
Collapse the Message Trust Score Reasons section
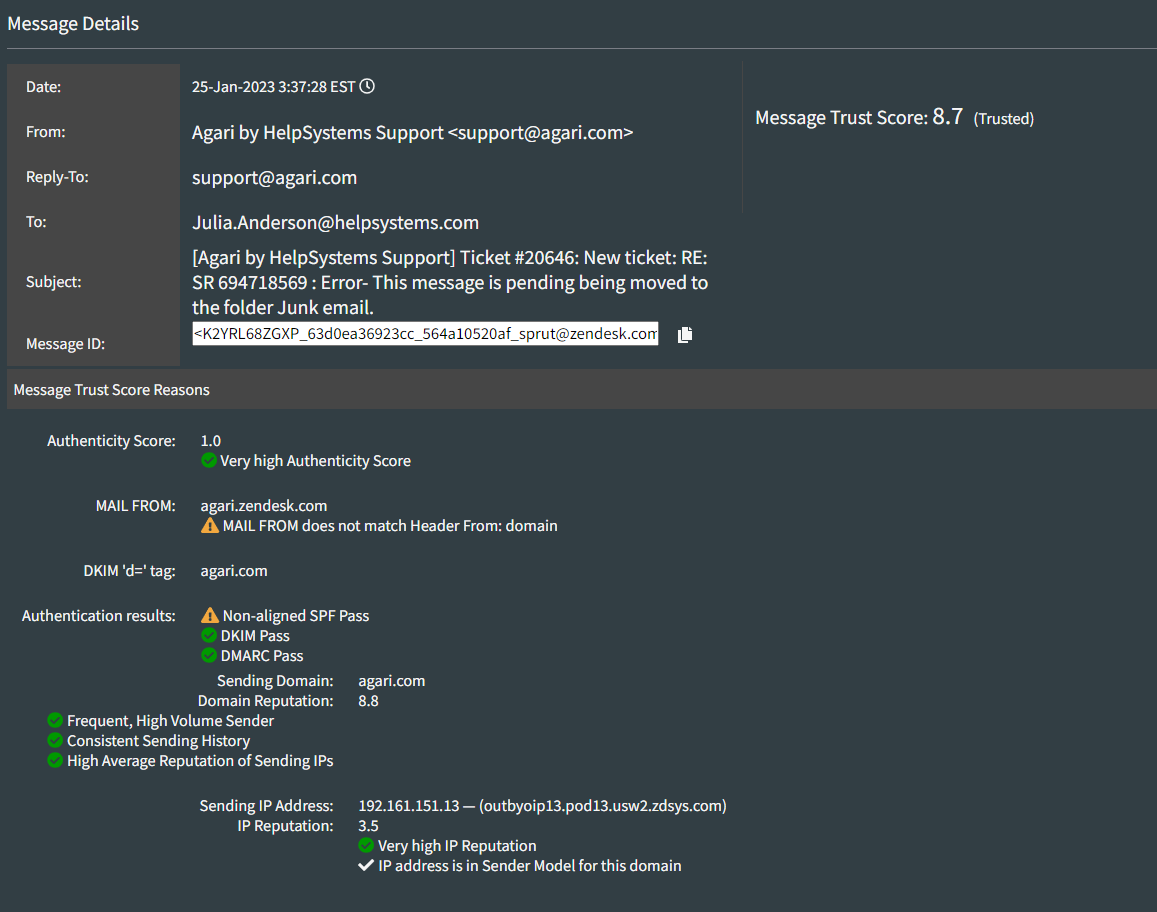coord(111,390)
